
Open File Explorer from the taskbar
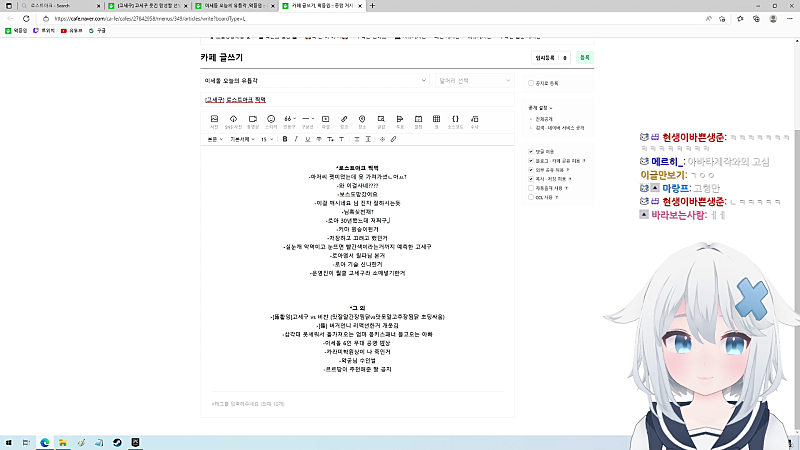click(x=63, y=442)
